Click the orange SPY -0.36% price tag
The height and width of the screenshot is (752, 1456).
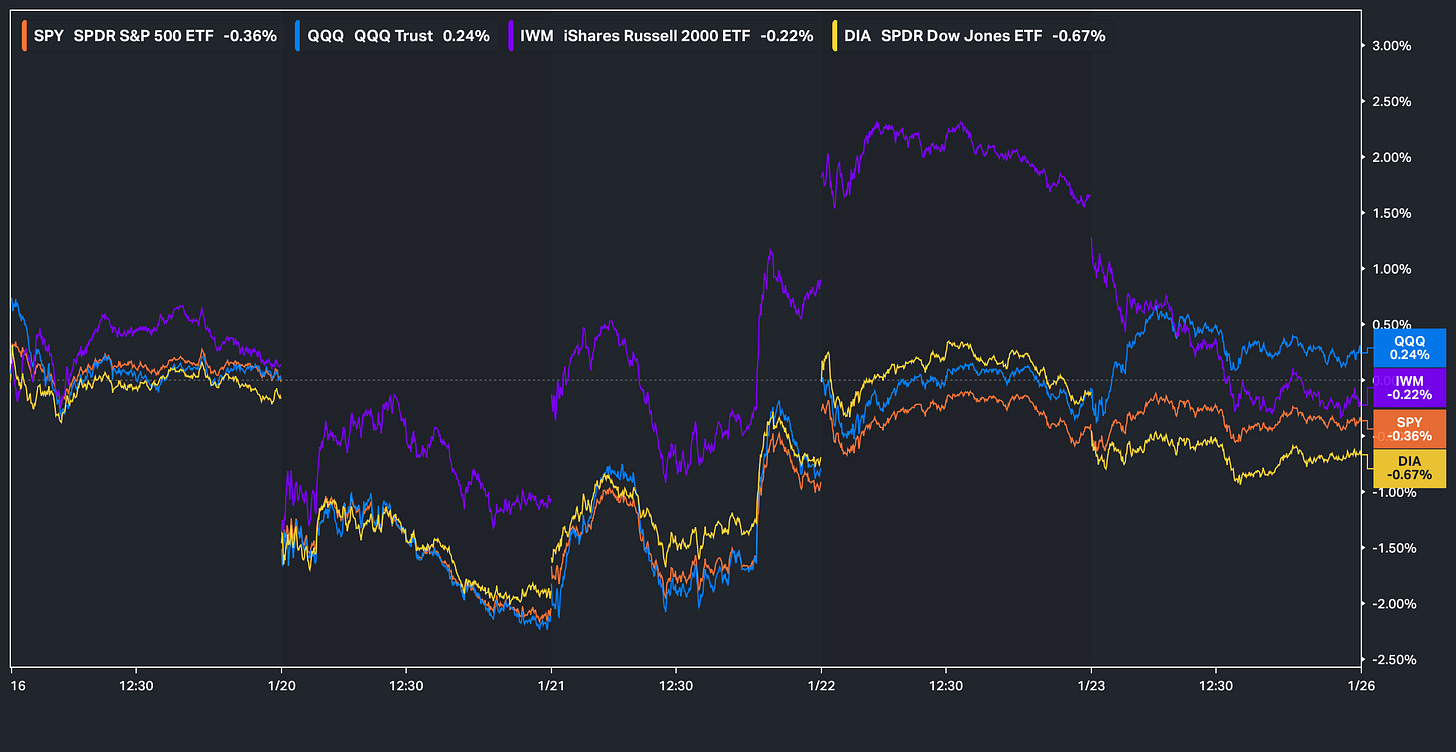(1409, 429)
